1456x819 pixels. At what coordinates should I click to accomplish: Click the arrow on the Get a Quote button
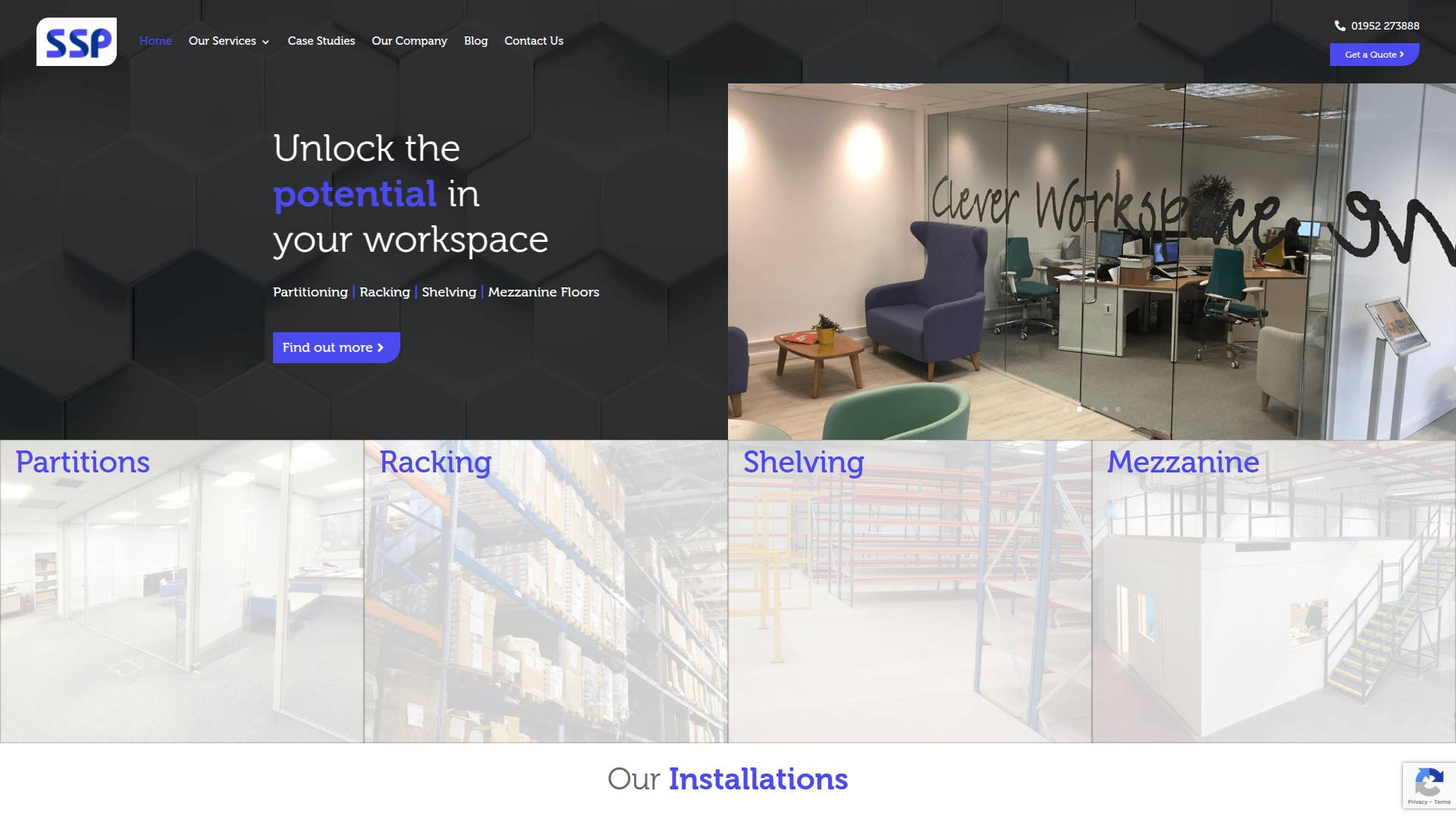(x=1401, y=55)
